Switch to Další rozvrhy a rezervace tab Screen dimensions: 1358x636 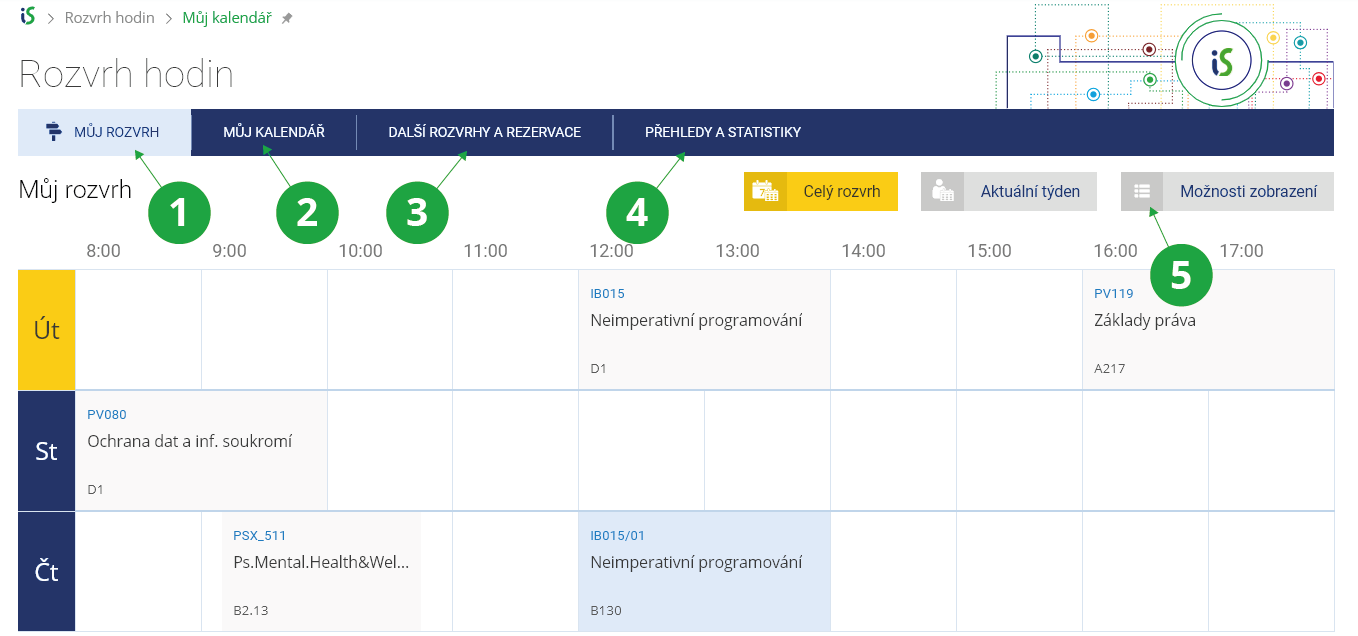484,132
